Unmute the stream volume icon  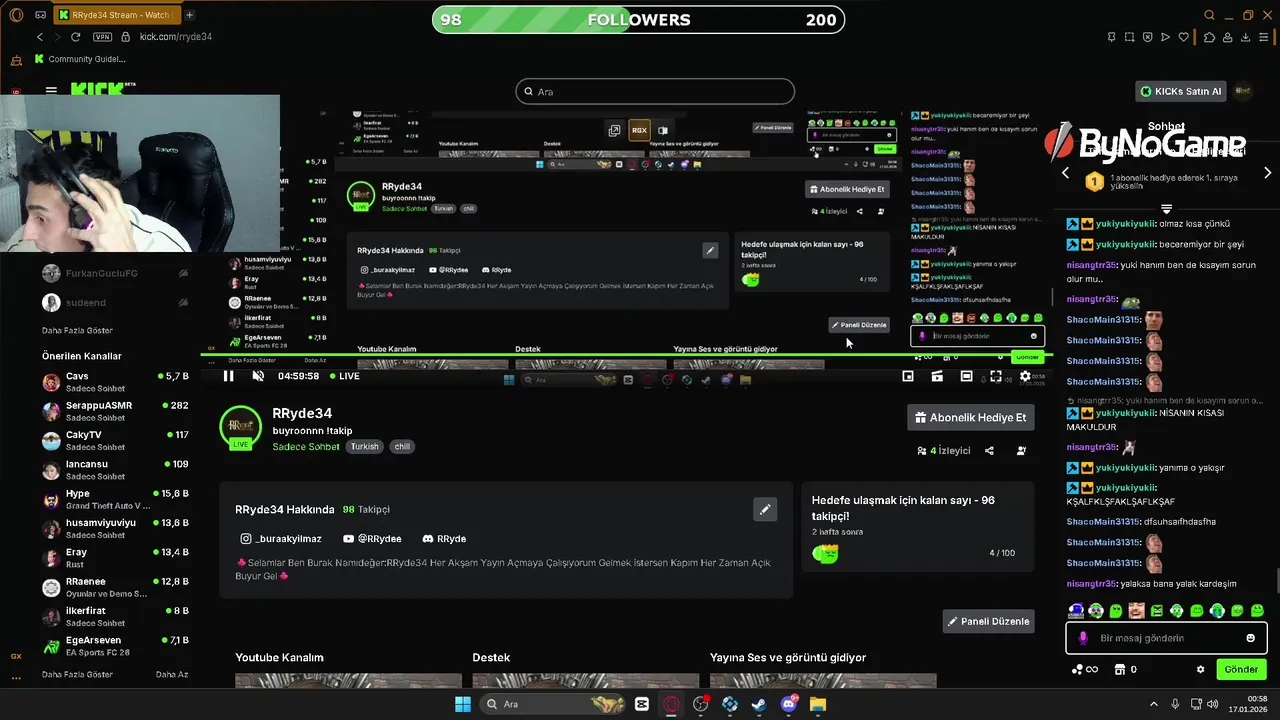pos(258,376)
